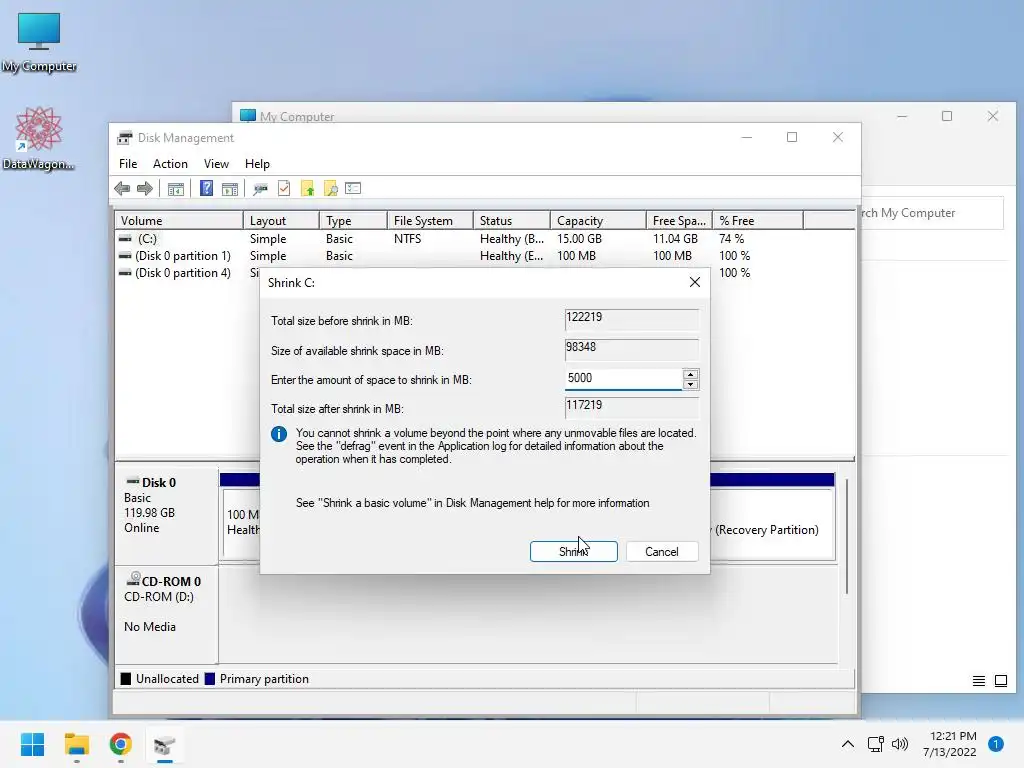Click 15.00 GB capacity cell

click(x=579, y=239)
